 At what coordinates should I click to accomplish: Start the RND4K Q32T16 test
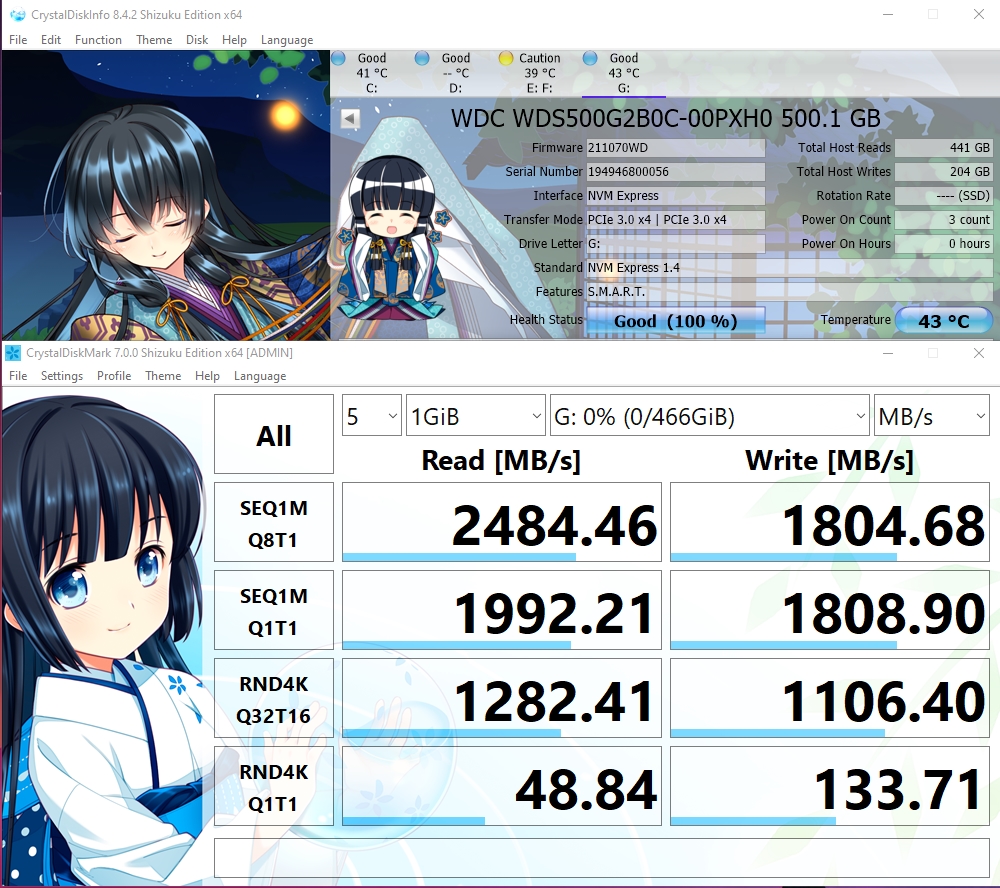274,699
